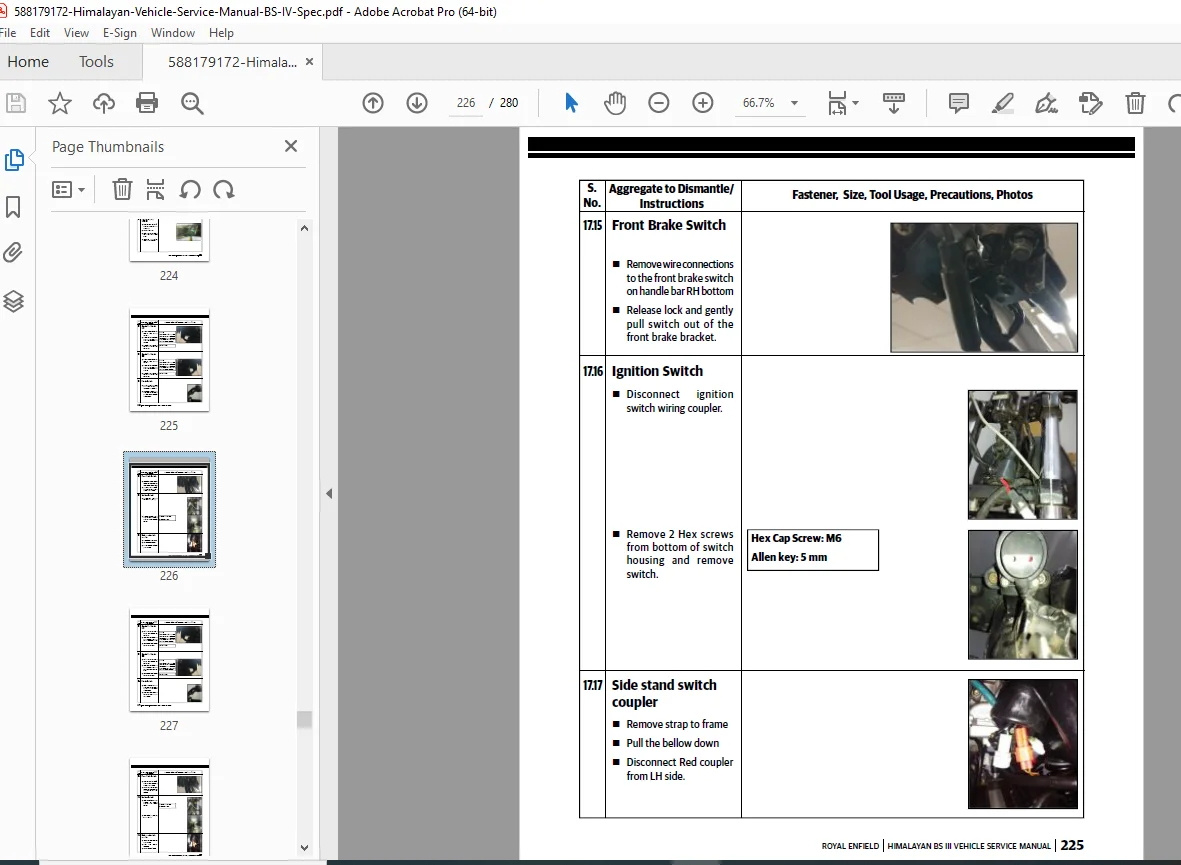The height and width of the screenshot is (865, 1181).
Task: Bookmark the file with the star icon
Action: click(x=60, y=103)
